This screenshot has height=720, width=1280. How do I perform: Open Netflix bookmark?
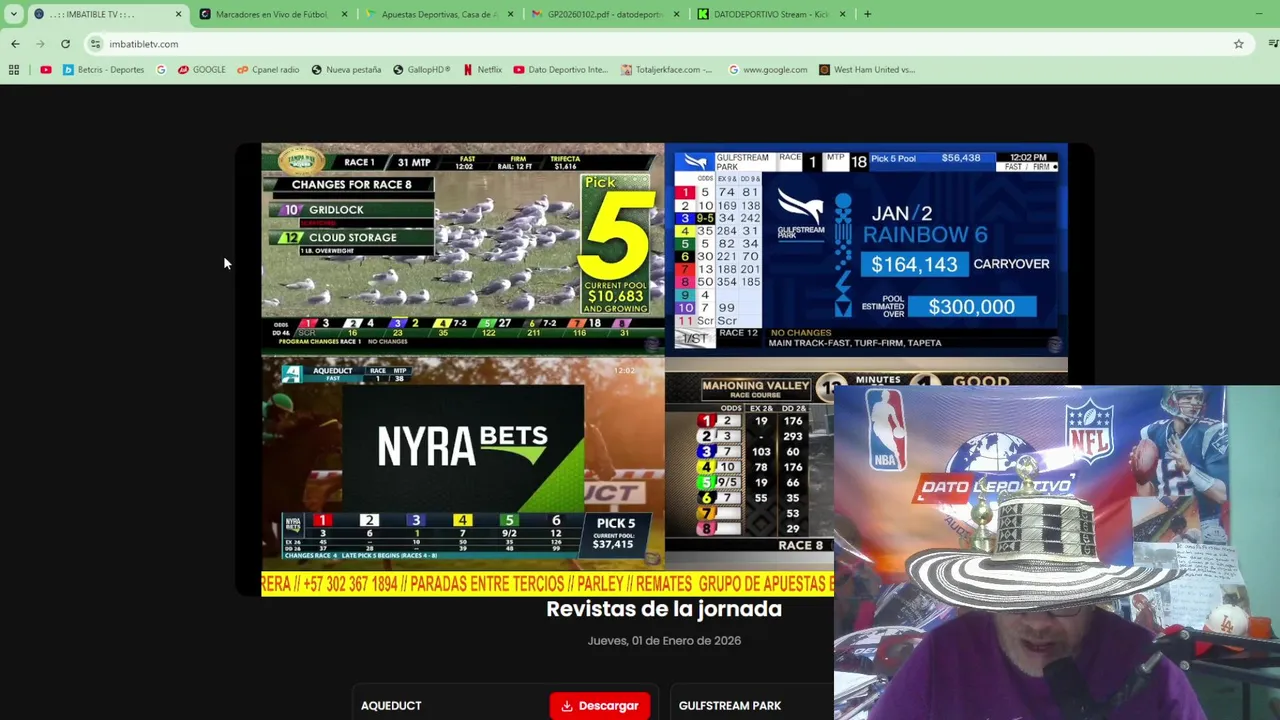[x=482, y=70]
